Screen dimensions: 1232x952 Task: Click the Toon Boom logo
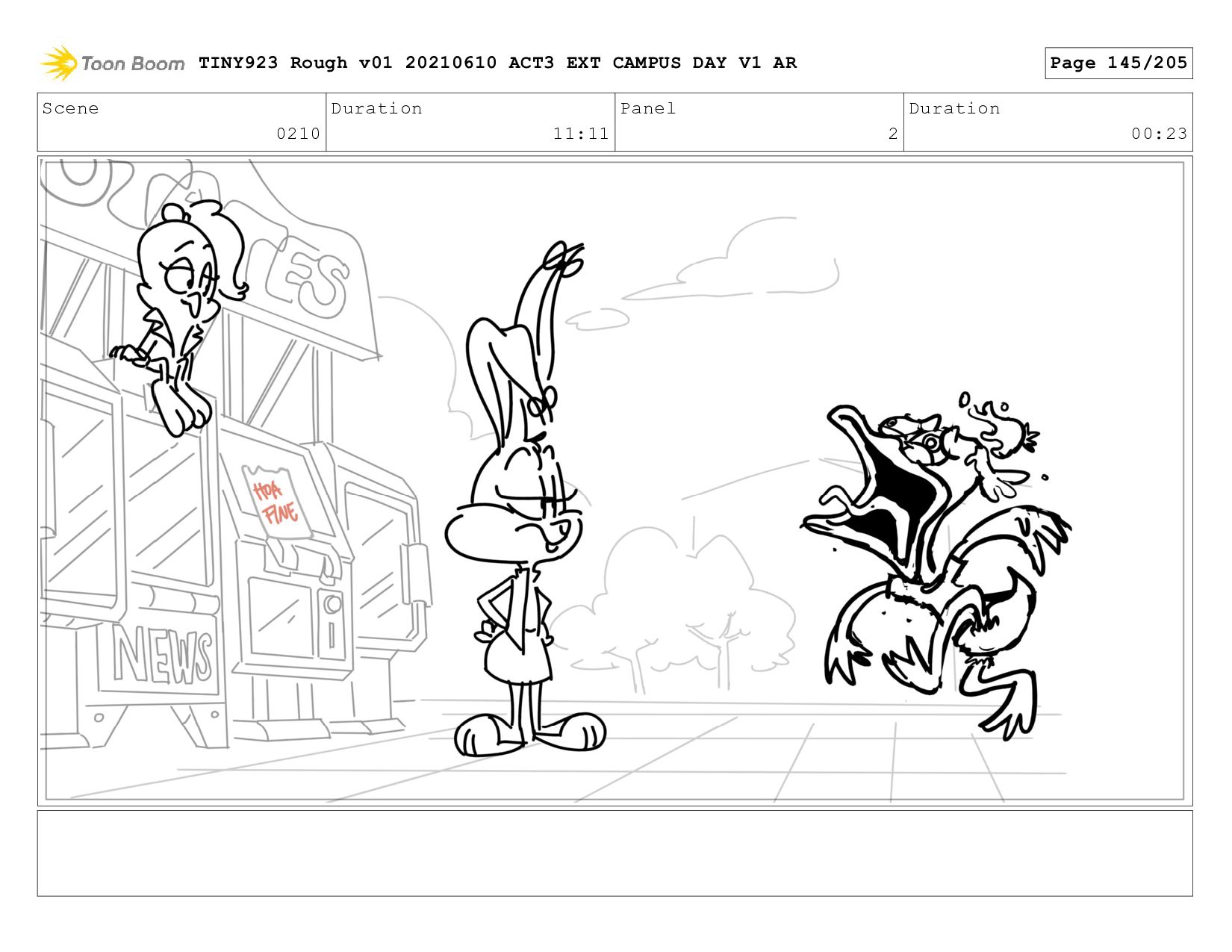click(112, 63)
